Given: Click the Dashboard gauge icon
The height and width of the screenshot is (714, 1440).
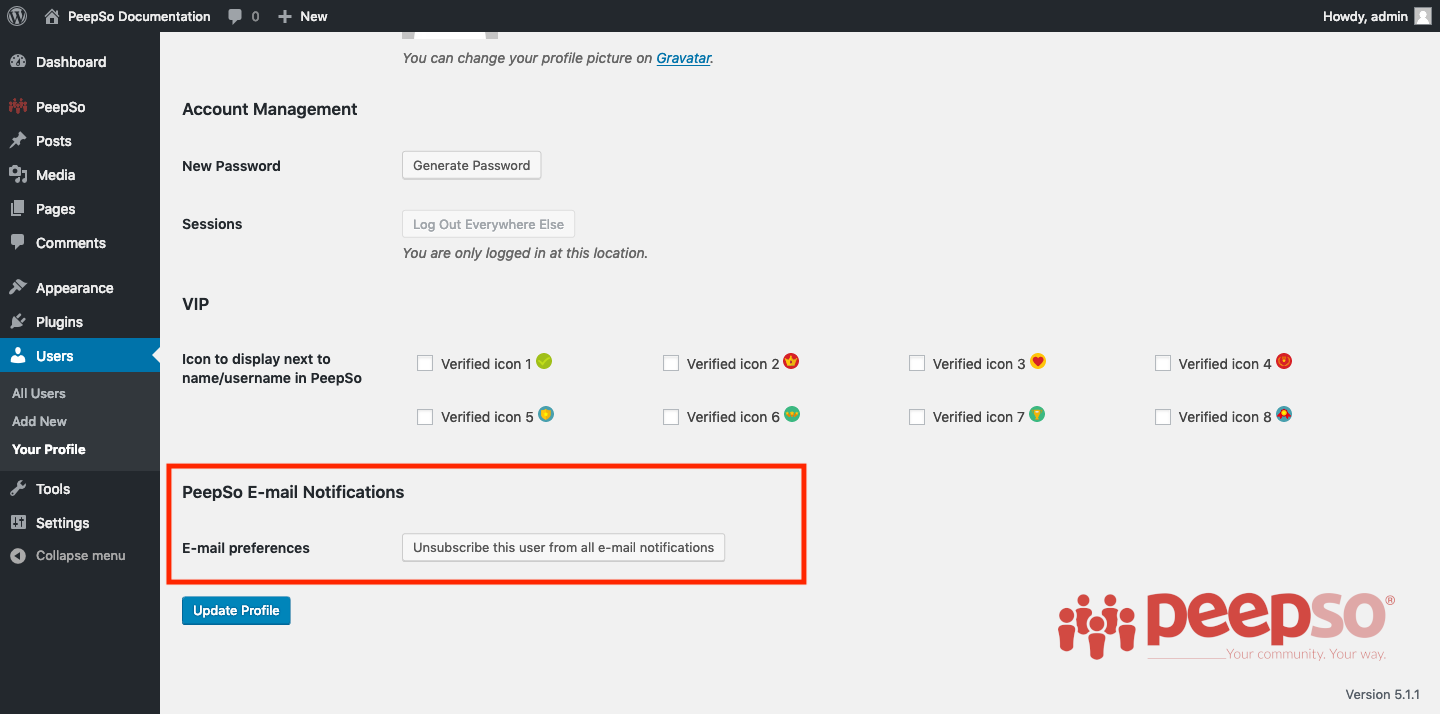Looking at the screenshot, I should pyautogui.click(x=18, y=62).
